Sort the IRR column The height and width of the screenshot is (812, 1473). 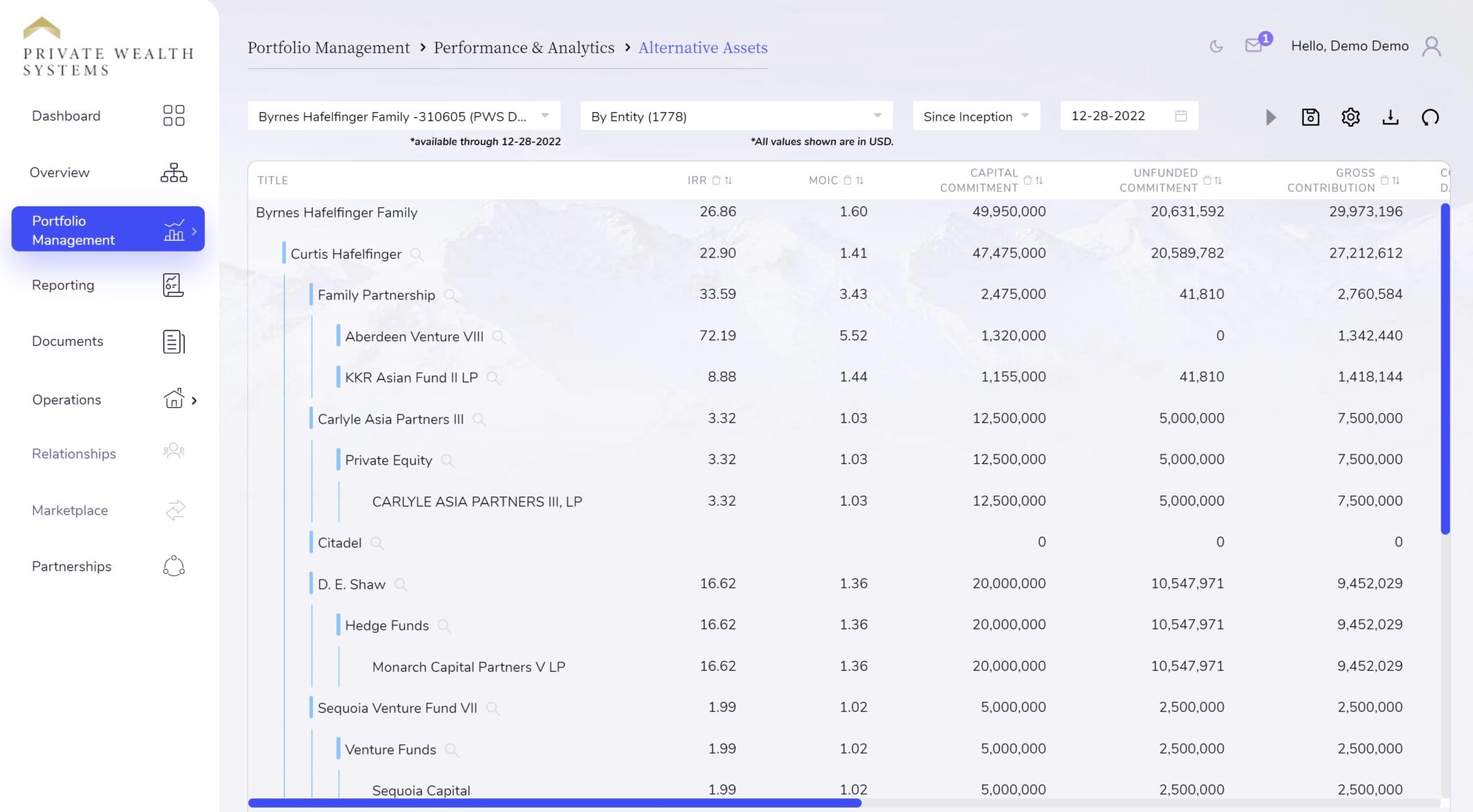(x=729, y=181)
